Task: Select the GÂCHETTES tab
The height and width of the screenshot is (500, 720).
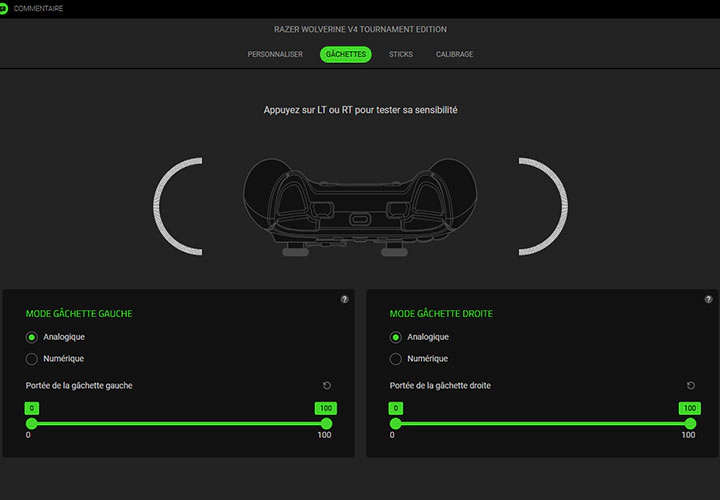Action: point(346,54)
